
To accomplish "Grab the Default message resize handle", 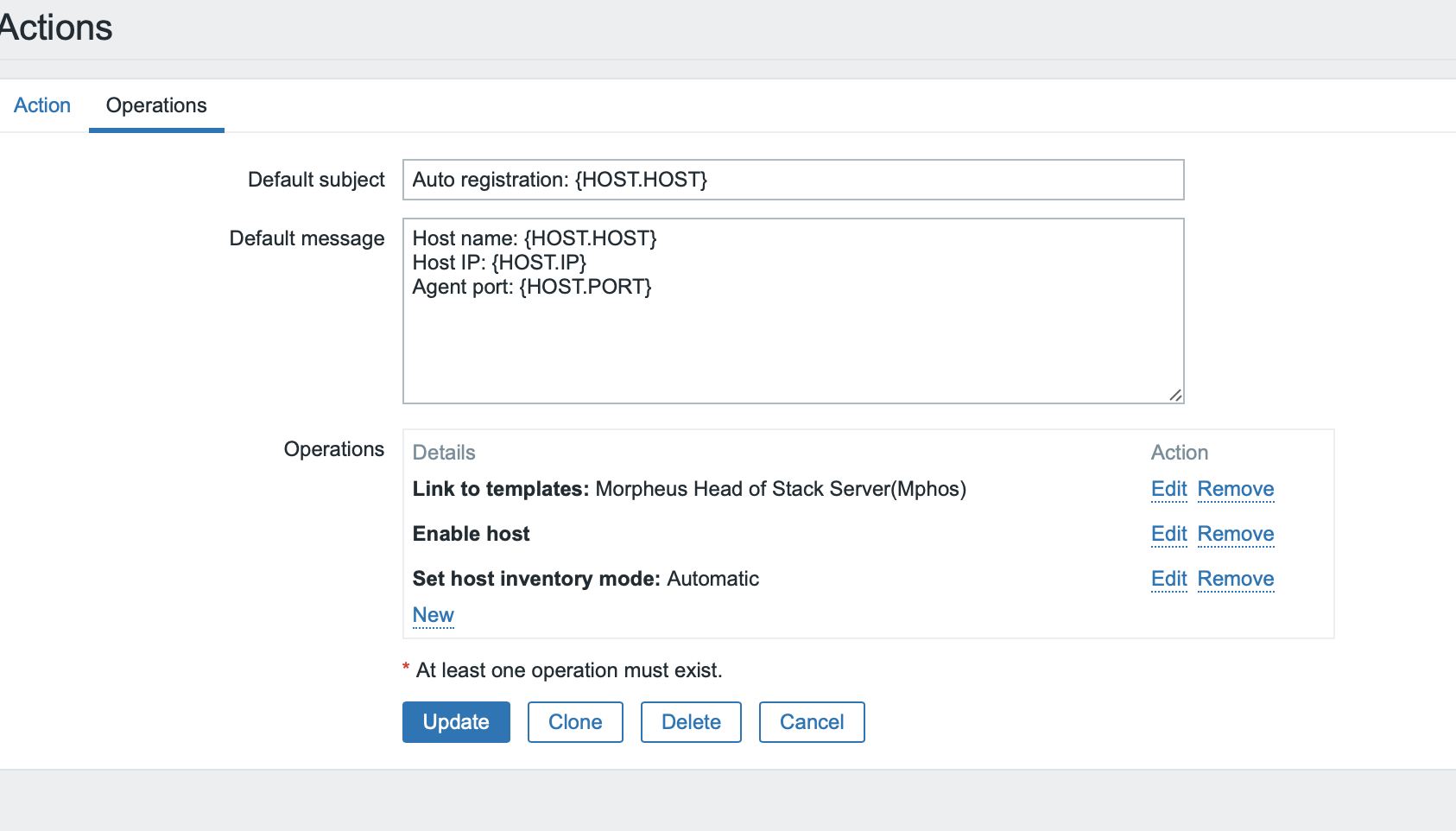I will tap(1175, 395).
